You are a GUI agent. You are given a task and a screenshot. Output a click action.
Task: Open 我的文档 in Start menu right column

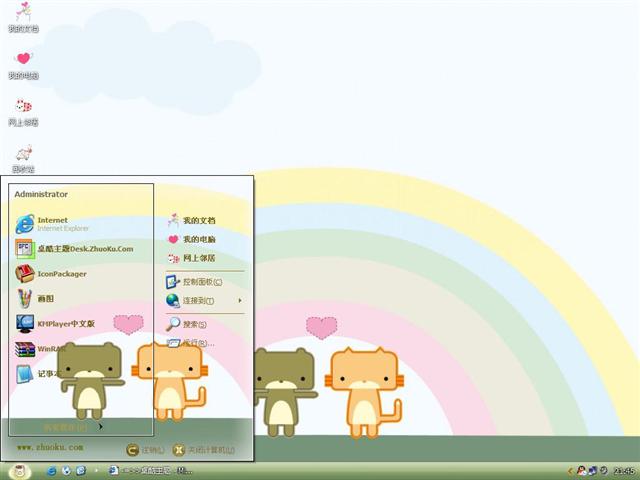(x=191, y=220)
